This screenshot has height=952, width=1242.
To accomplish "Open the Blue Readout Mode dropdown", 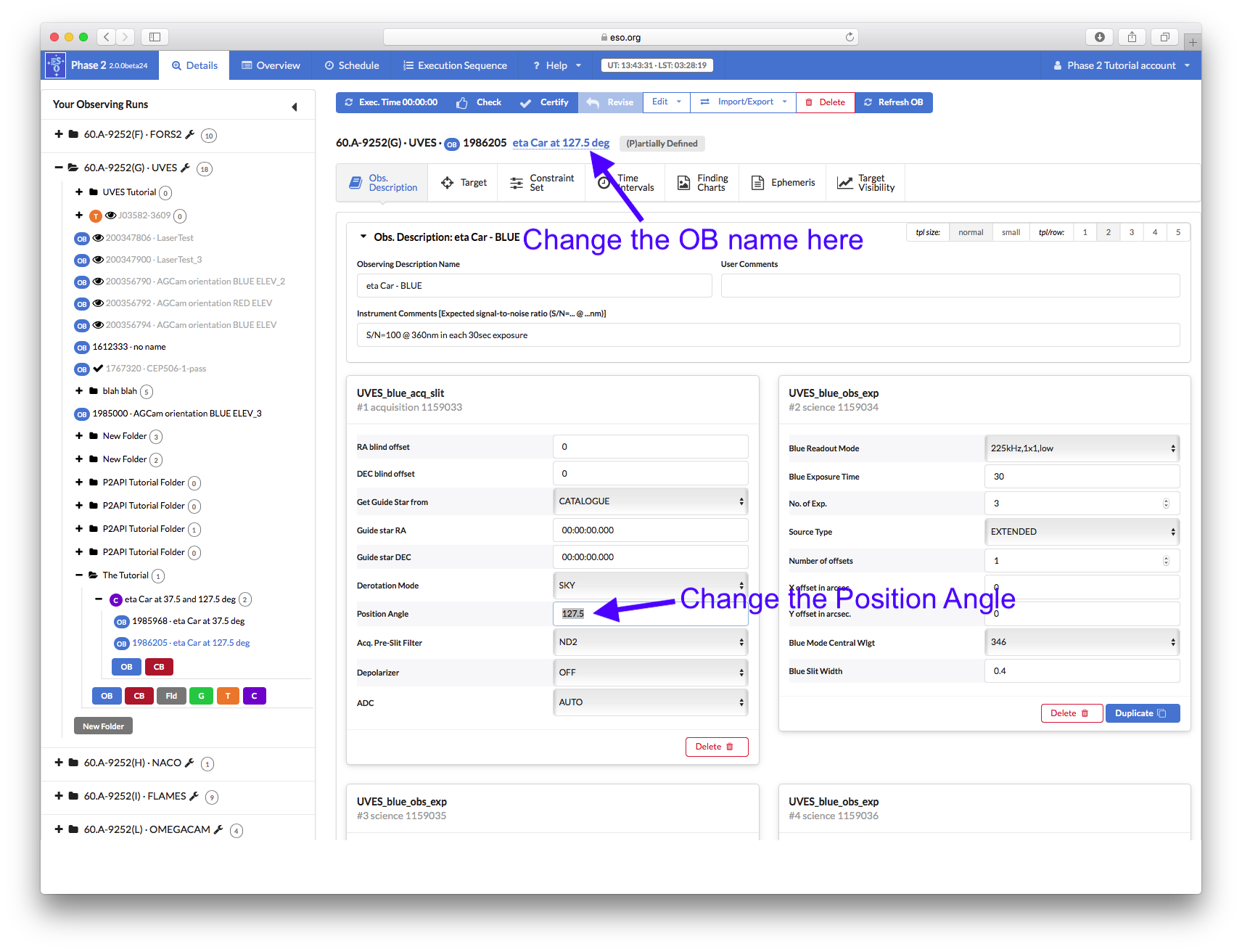I will [1082, 448].
